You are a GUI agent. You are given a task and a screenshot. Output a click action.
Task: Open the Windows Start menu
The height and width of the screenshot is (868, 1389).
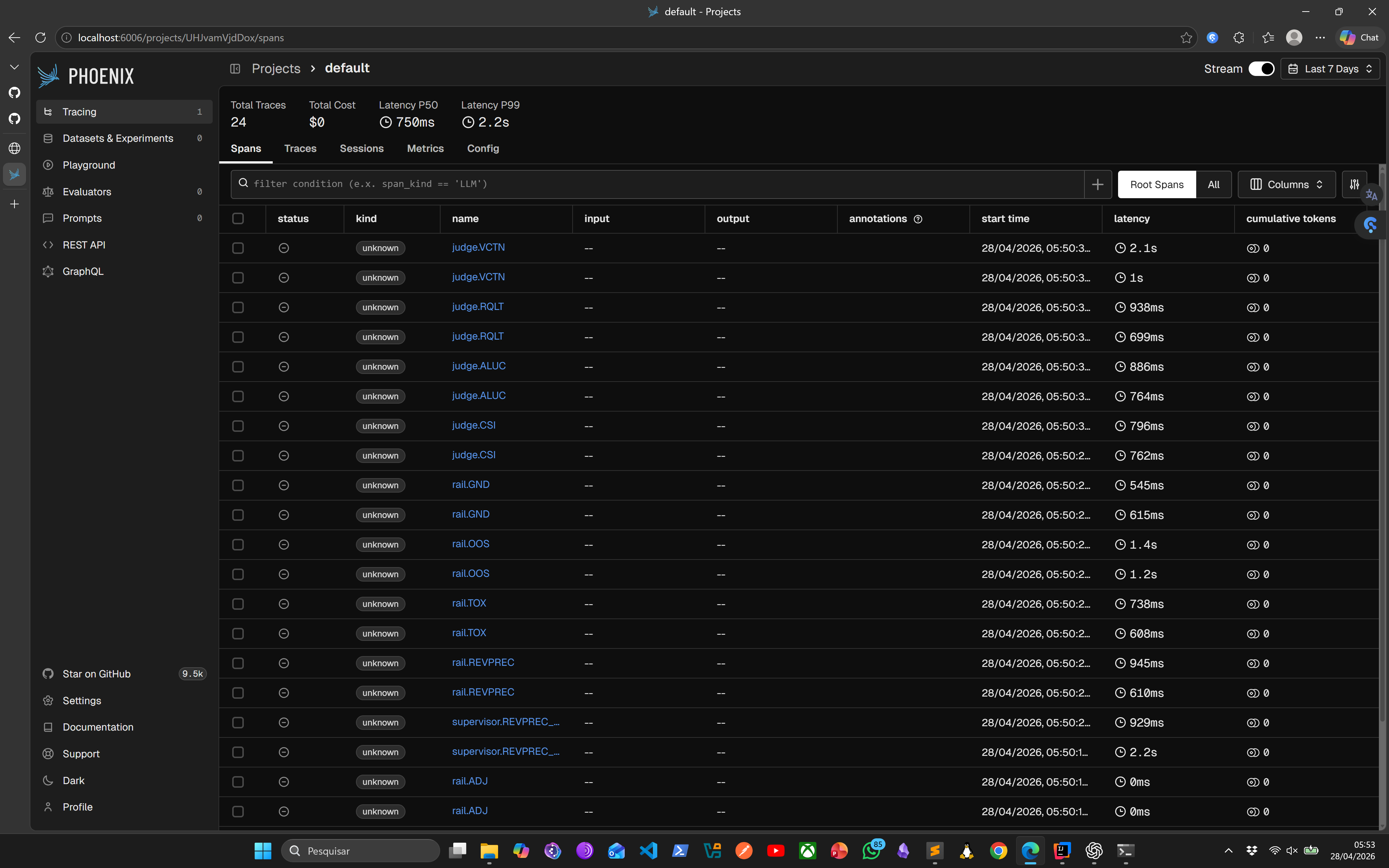tap(263, 850)
